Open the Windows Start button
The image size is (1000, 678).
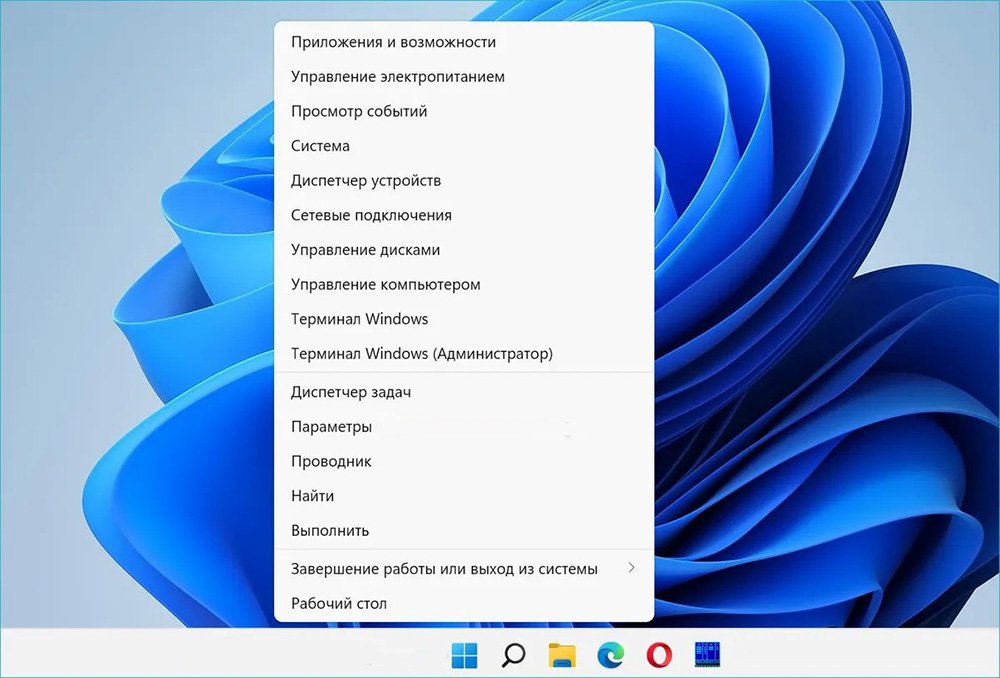(464, 655)
